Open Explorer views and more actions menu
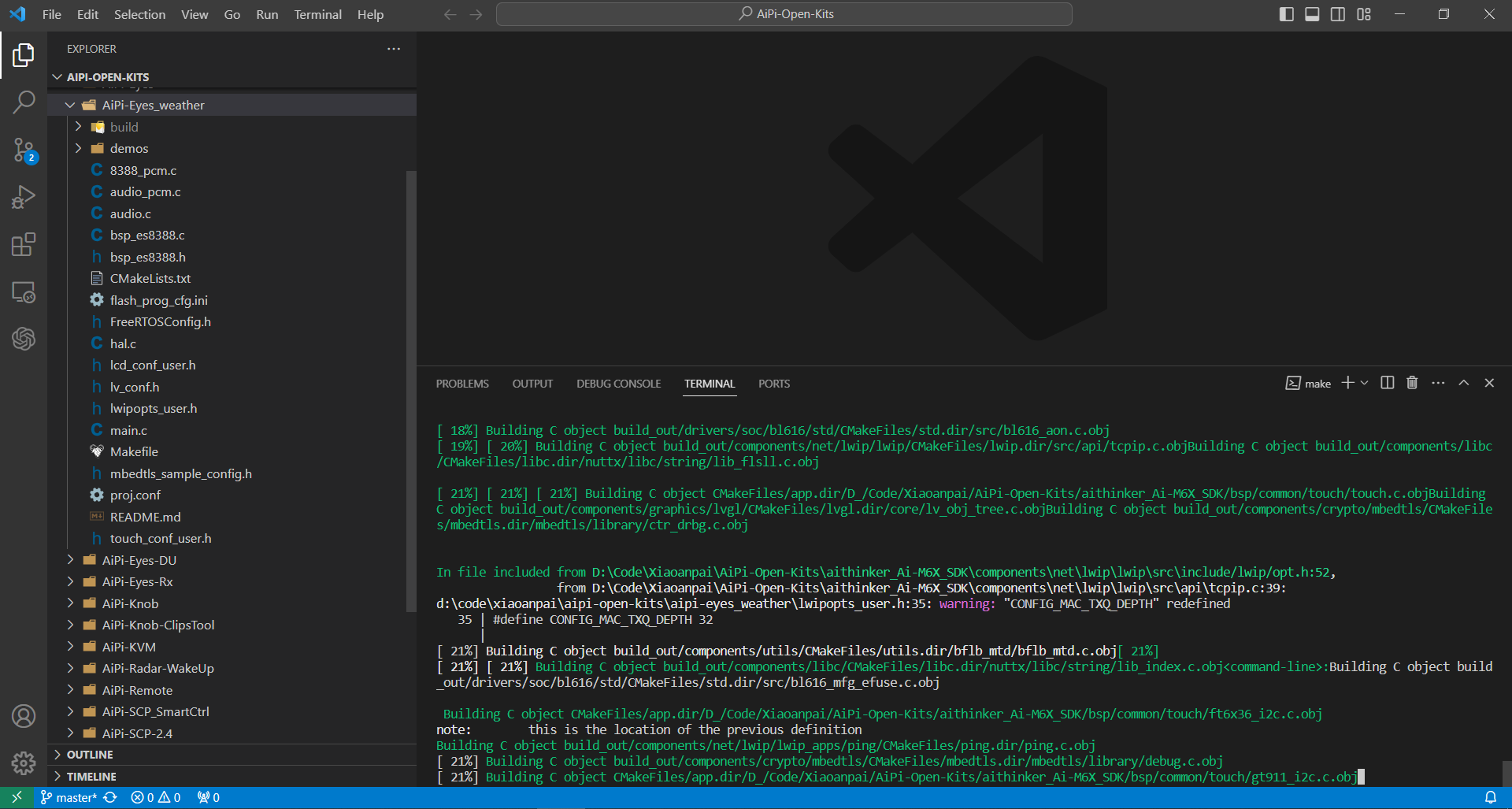The height and width of the screenshot is (809, 1512). click(394, 49)
